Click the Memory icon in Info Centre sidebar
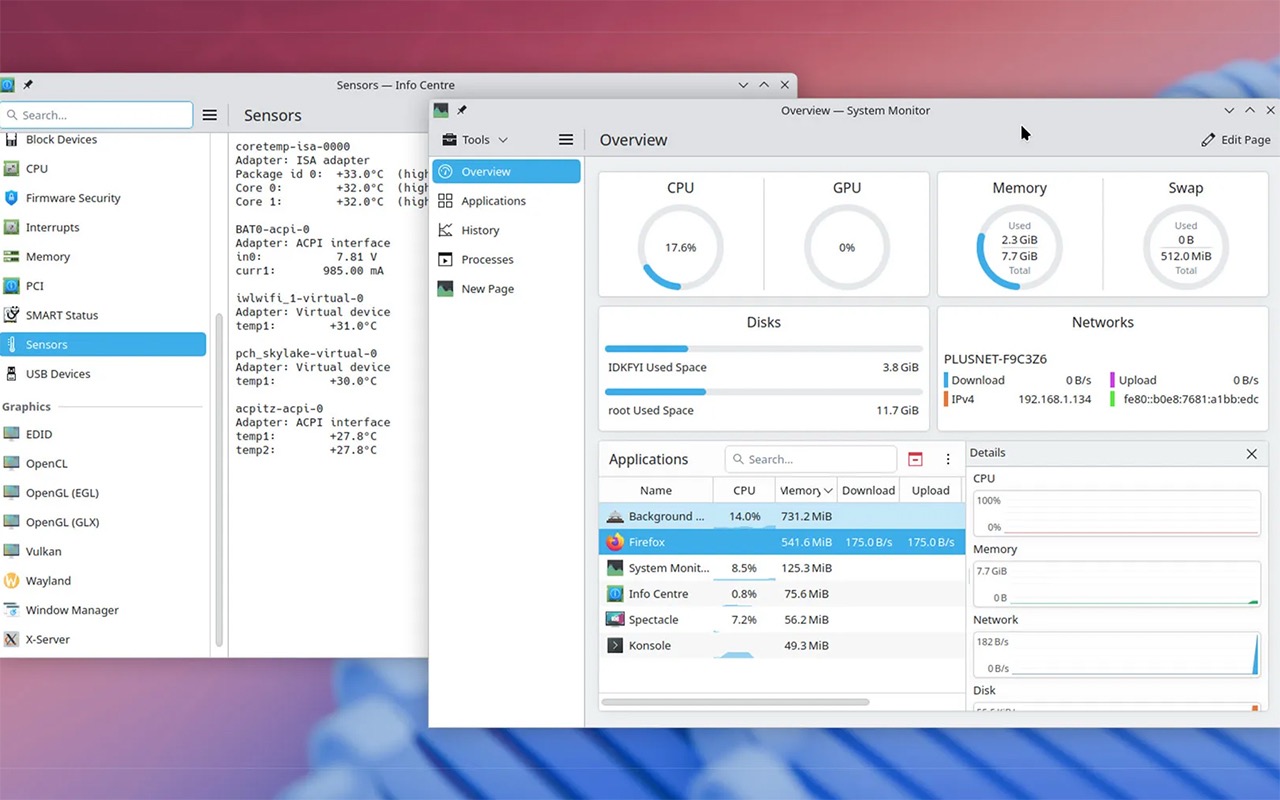This screenshot has width=1280, height=800. pos(11,256)
